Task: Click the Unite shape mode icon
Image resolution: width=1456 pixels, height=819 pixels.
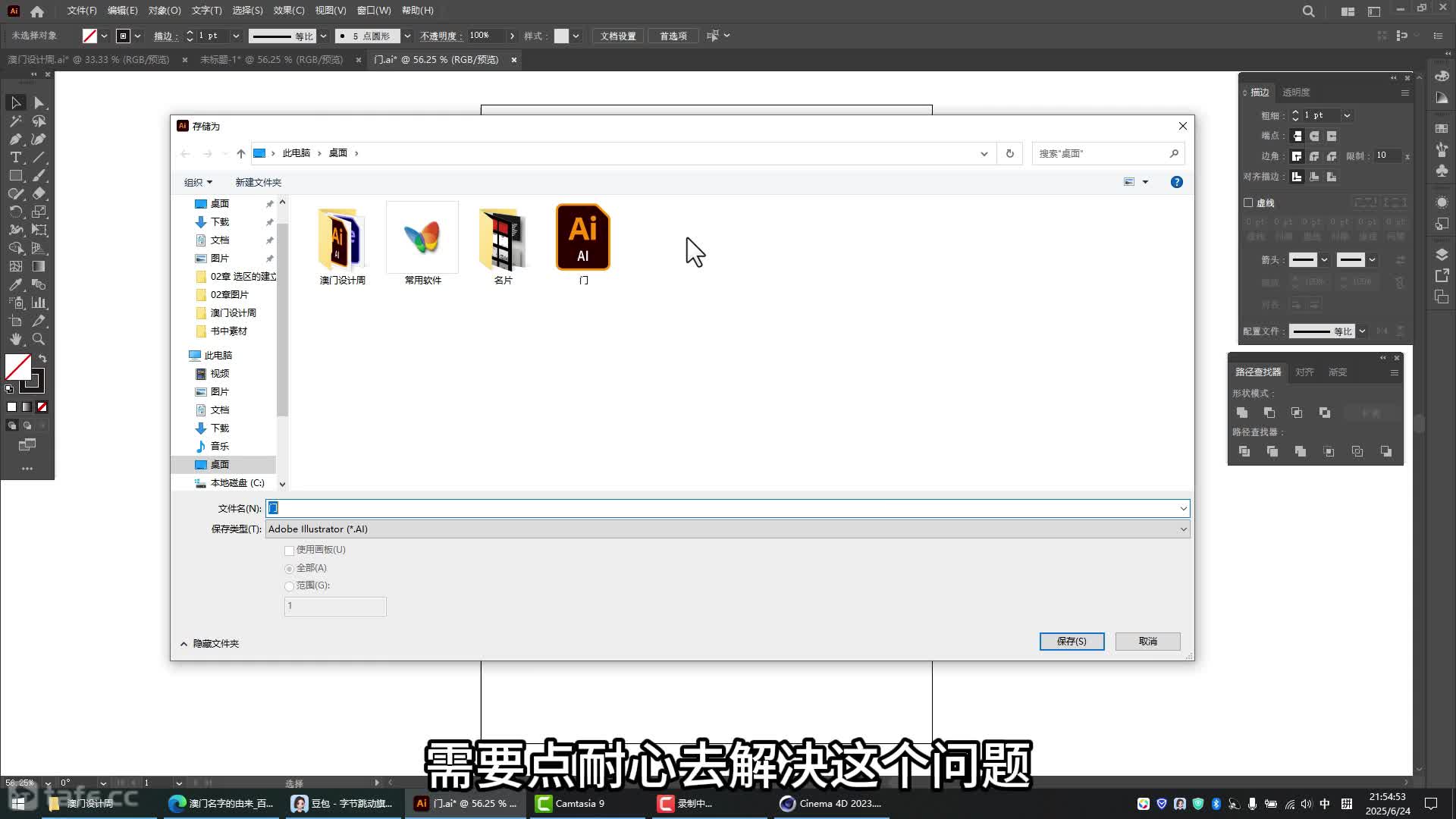Action: click(1242, 413)
